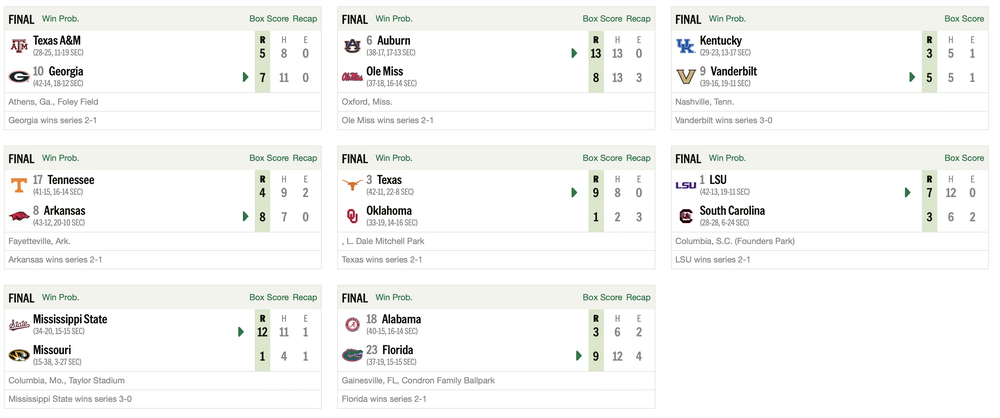The width and height of the screenshot is (1000, 418).
Task: Click the Florida Gators logo
Action: pyautogui.click(x=351, y=355)
